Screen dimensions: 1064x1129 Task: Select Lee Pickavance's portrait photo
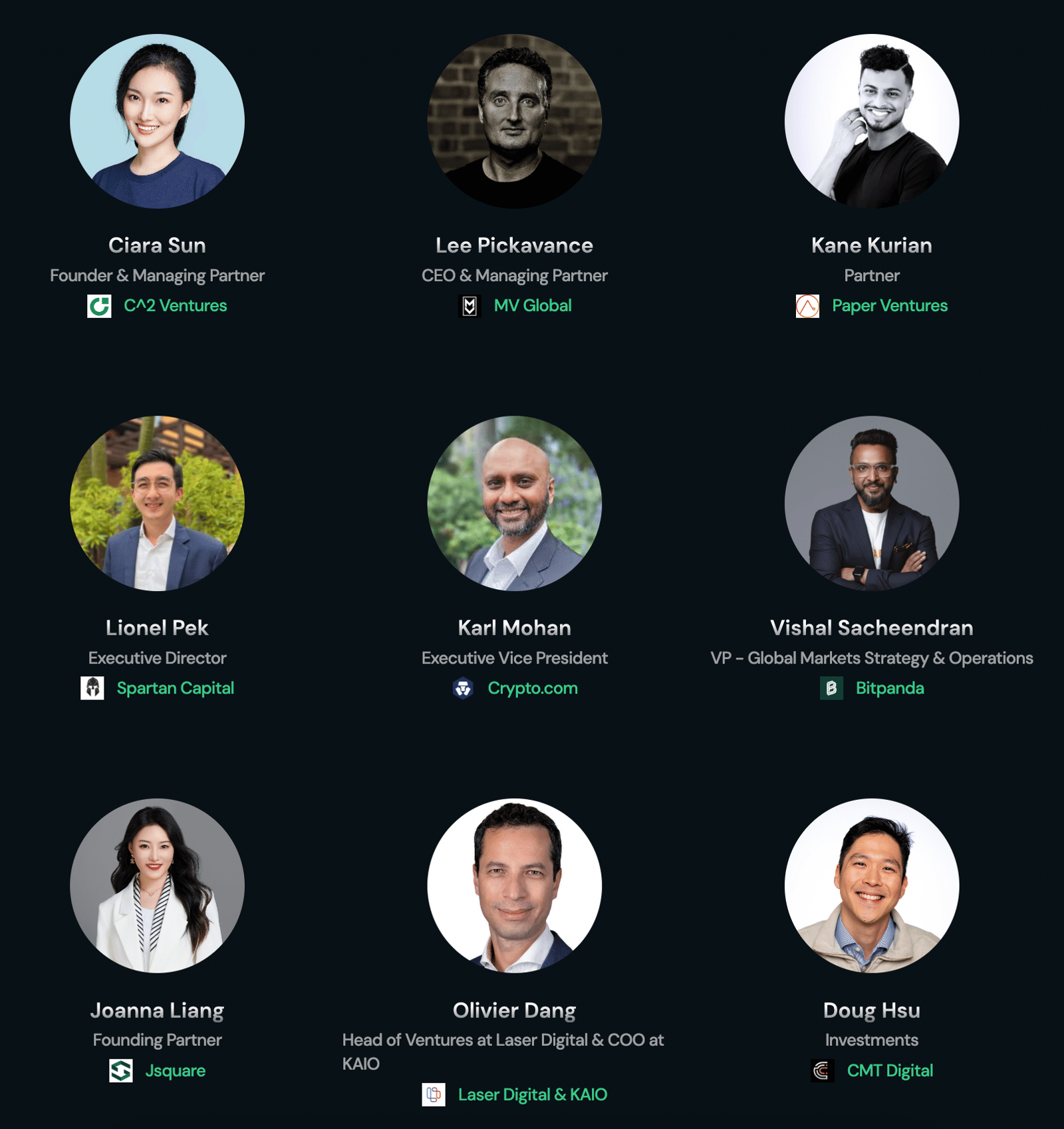point(515,121)
